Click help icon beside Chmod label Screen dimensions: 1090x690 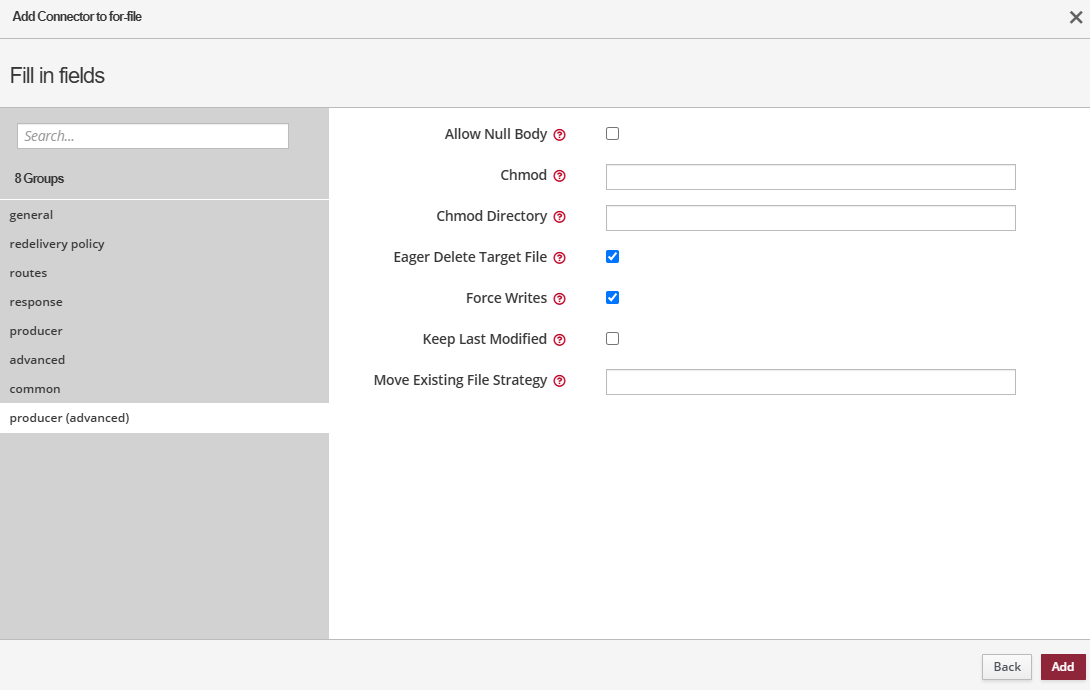[560, 176]
